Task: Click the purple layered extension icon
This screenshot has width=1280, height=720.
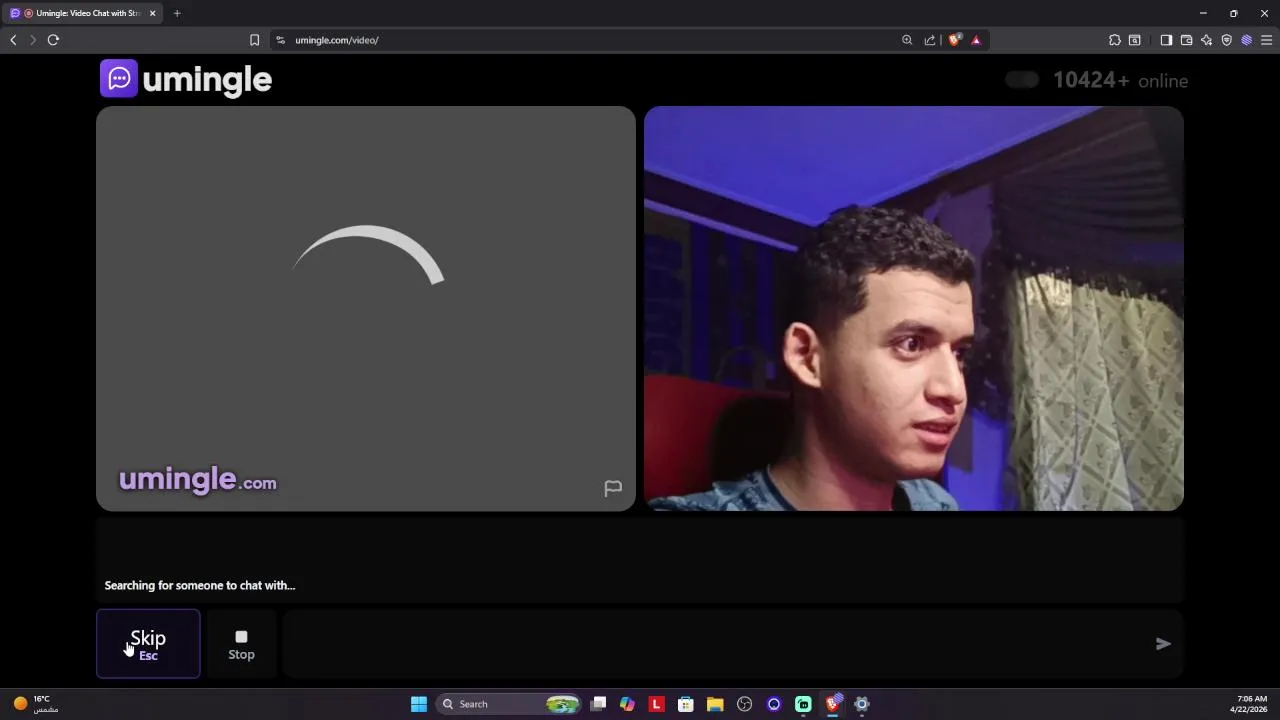Action: click(x=1246, y=40)
